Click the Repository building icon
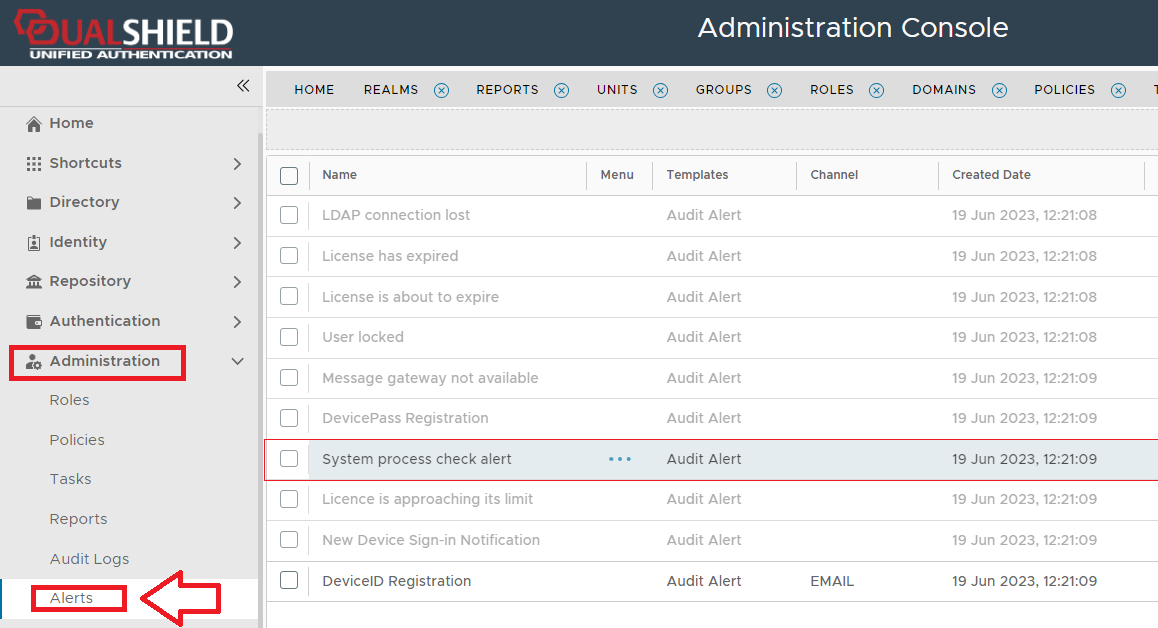Viewport: 1158px width, 628px height. point(34,282)
